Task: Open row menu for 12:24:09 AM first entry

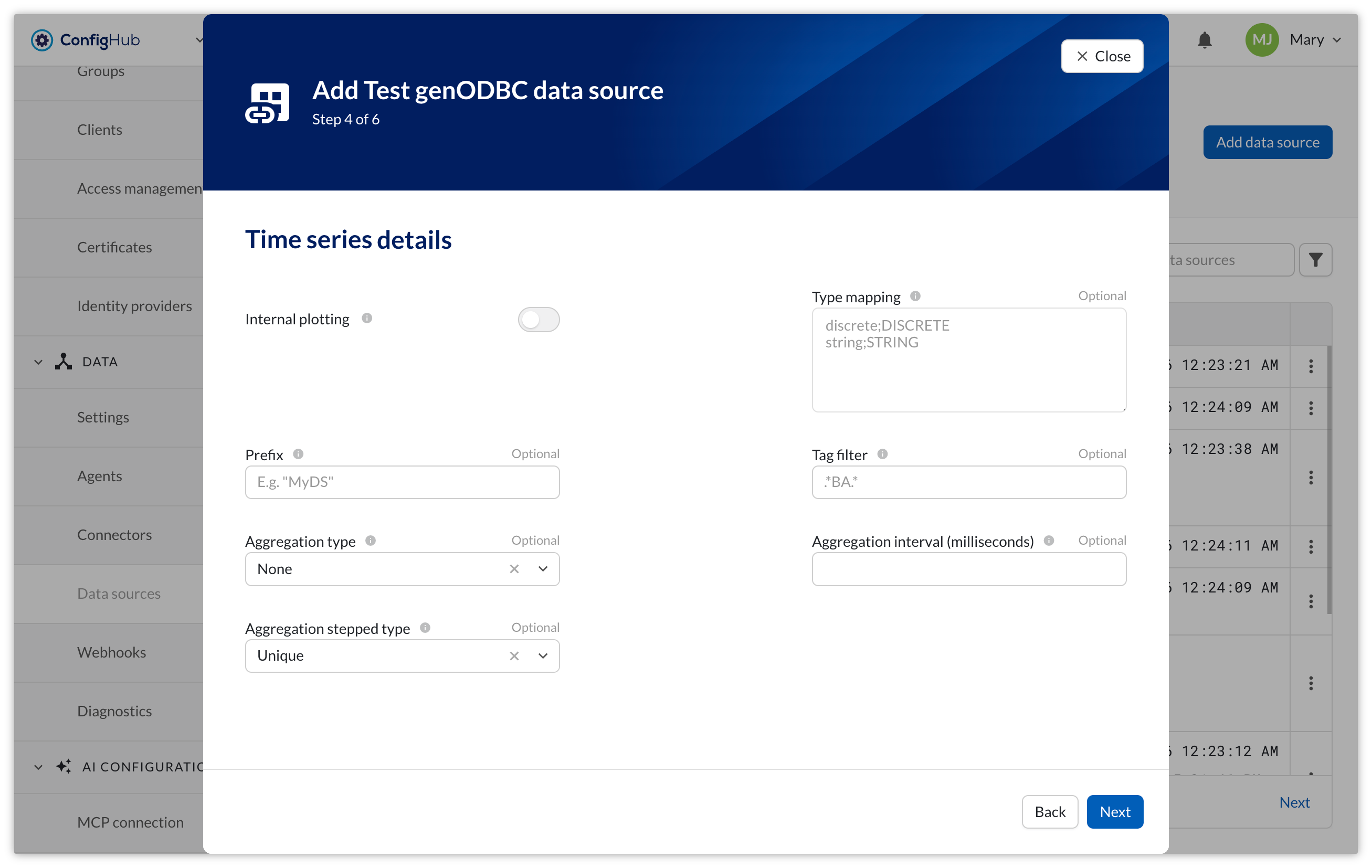Action: point(1311,408)
